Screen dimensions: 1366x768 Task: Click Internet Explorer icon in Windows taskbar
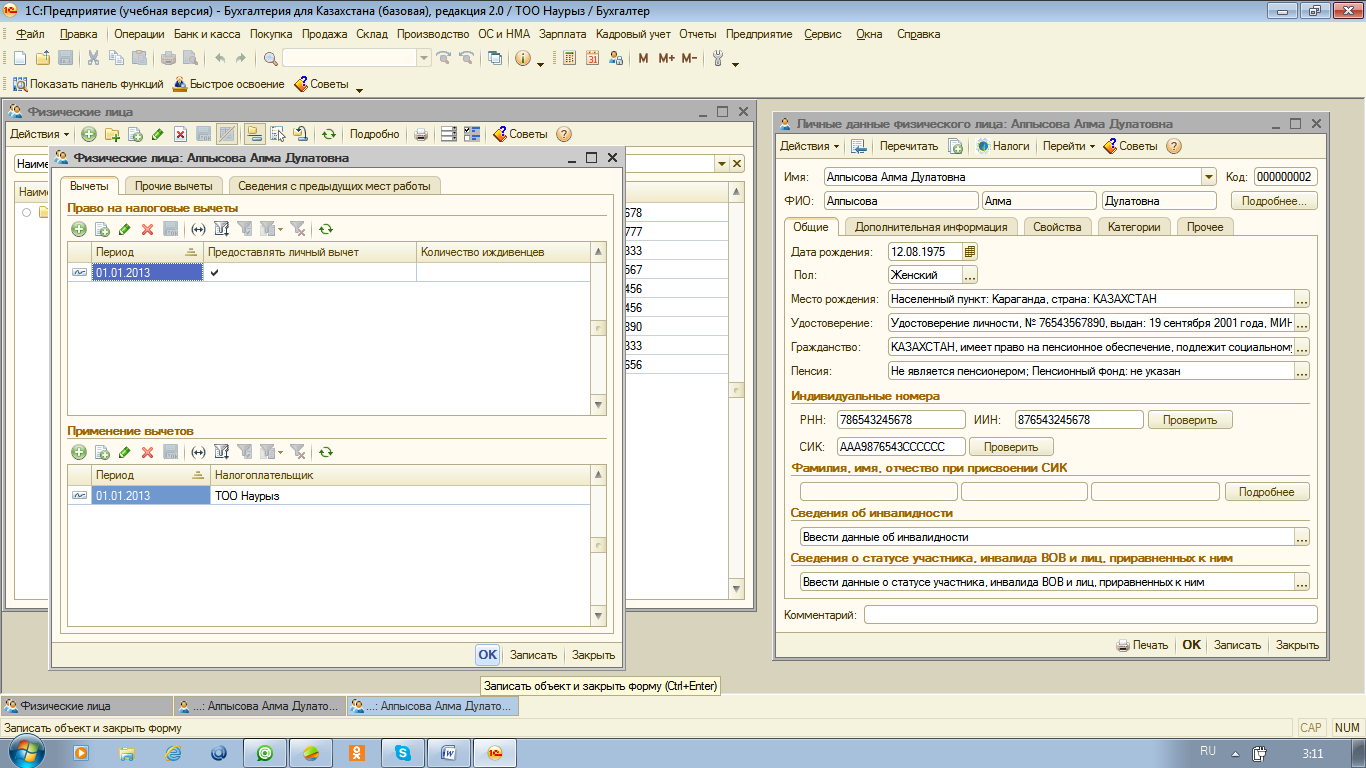[173, 752]
